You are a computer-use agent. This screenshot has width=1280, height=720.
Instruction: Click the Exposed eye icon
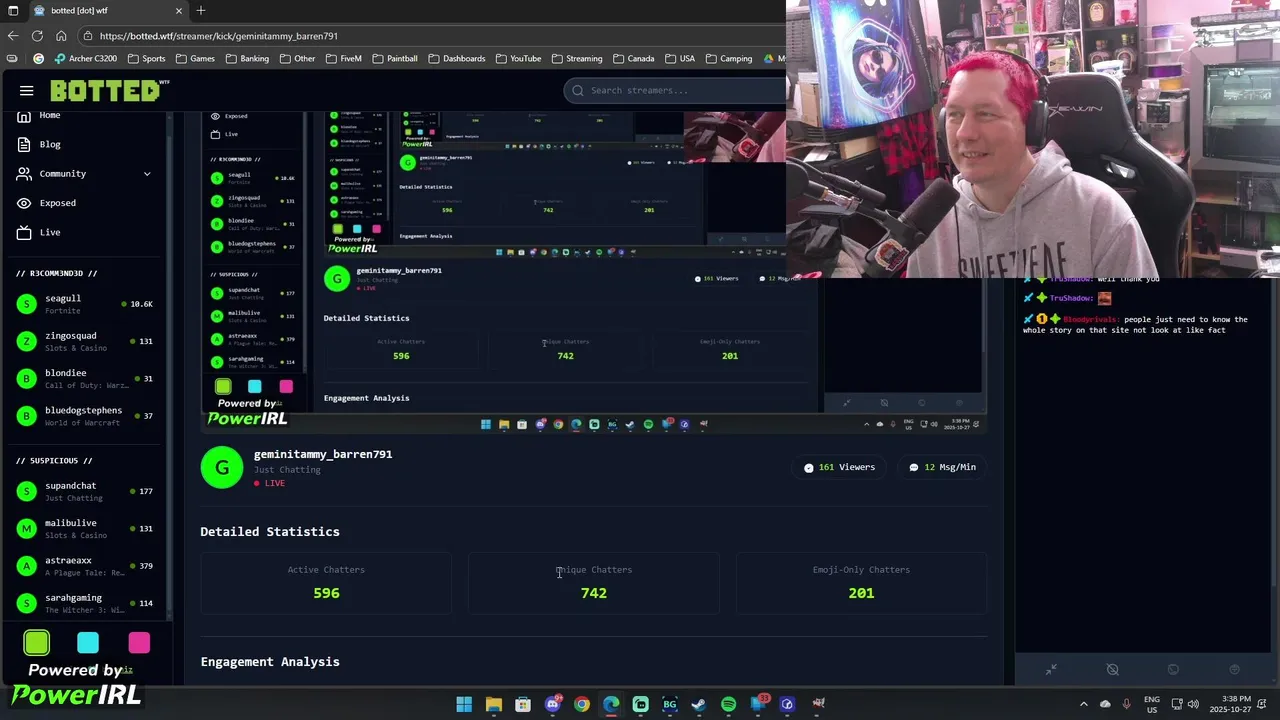[24, 203]
